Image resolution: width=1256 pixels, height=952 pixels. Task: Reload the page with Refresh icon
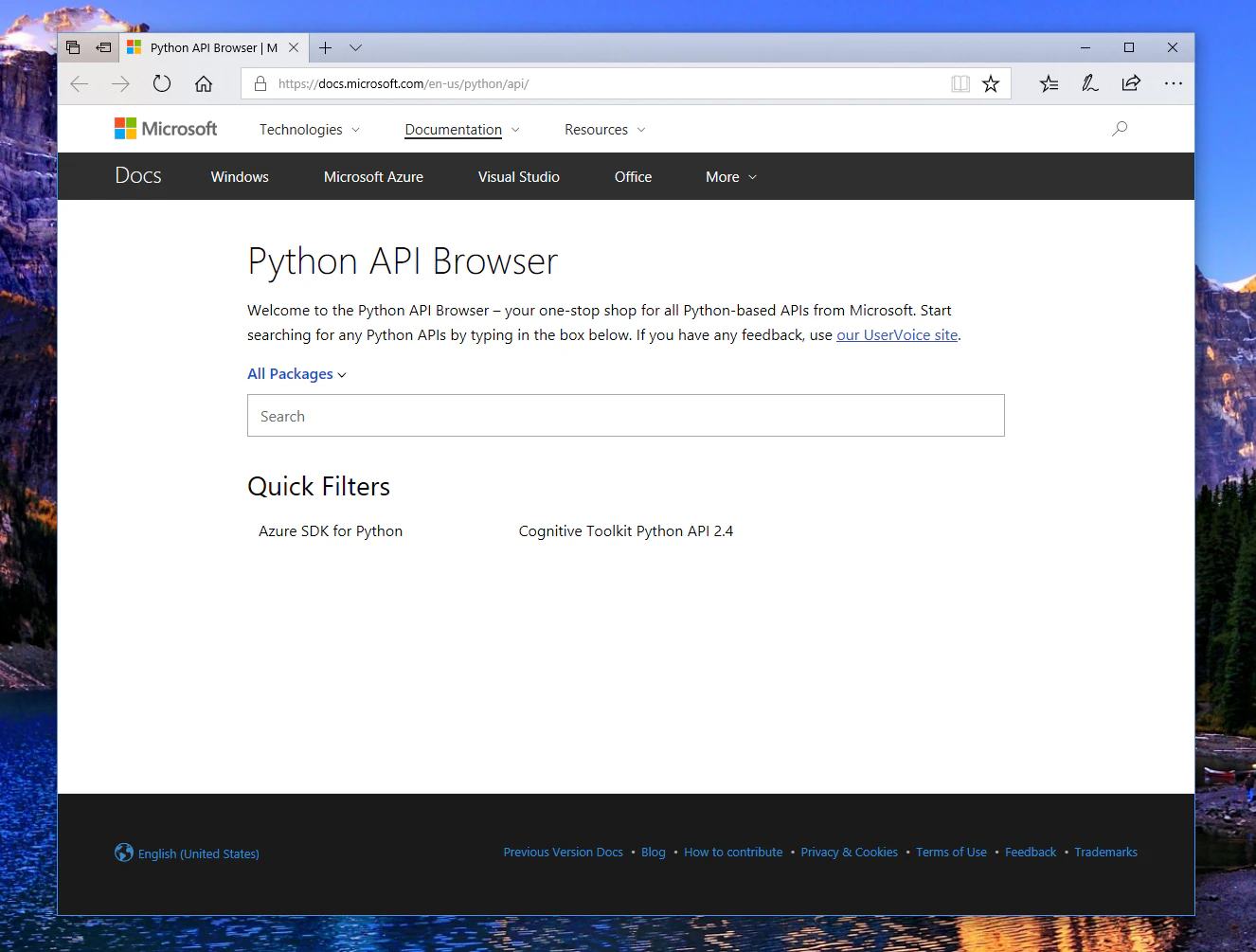pos(162,83)
